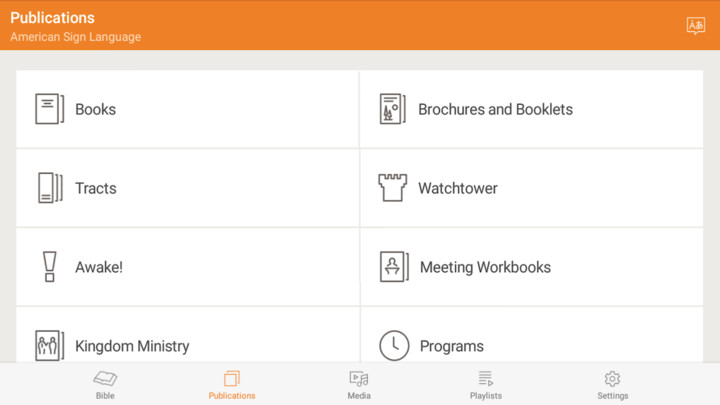Open the language selector icon

[x=695, y=26]
